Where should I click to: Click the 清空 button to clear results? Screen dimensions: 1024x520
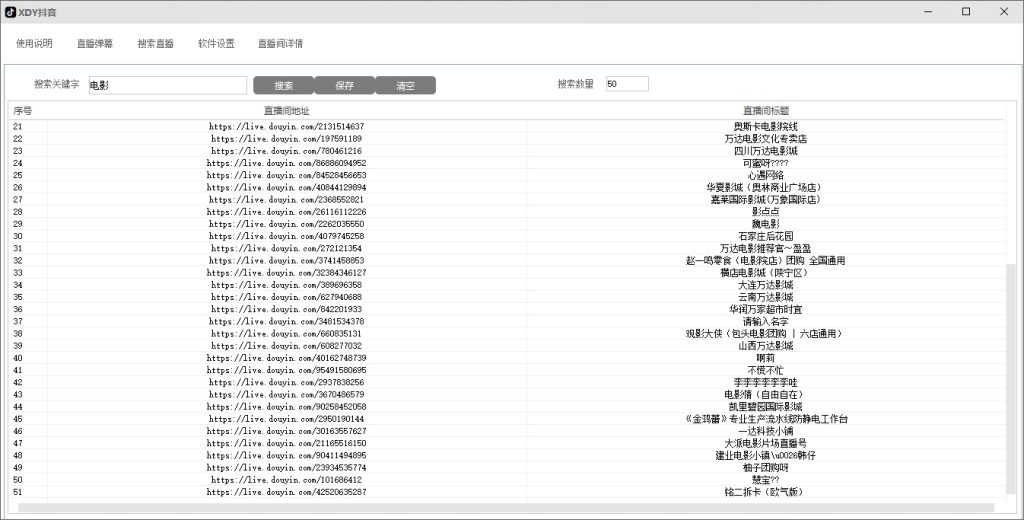[x=405, y=86]
